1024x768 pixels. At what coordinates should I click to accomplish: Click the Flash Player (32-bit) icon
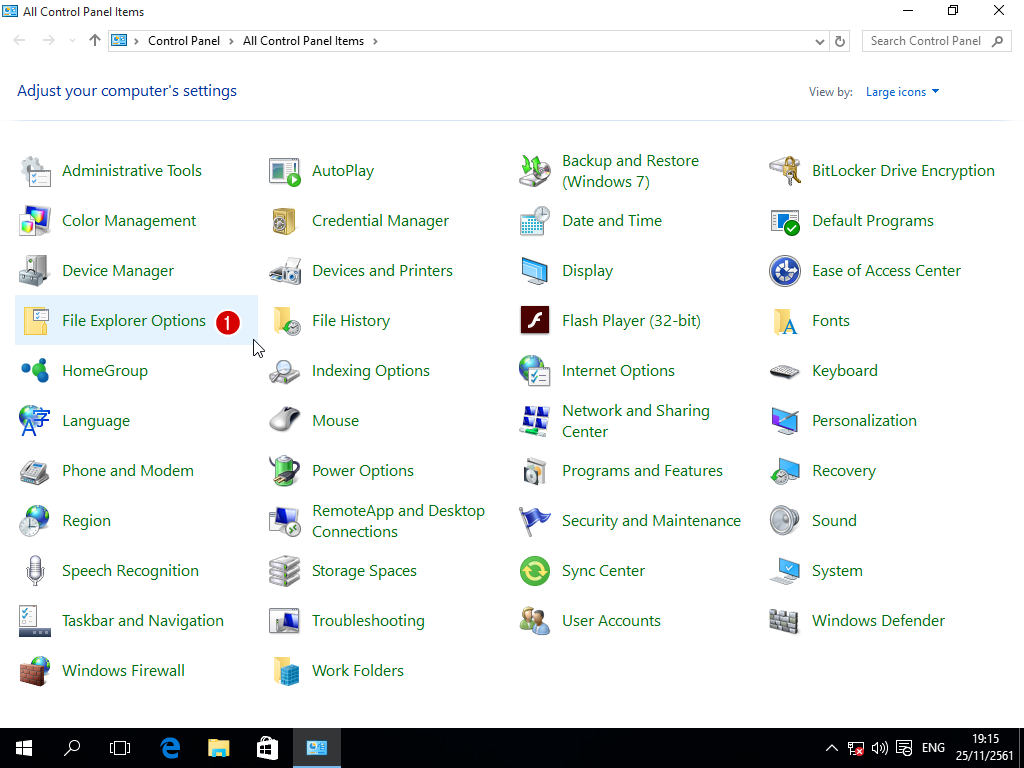(535, 321)
